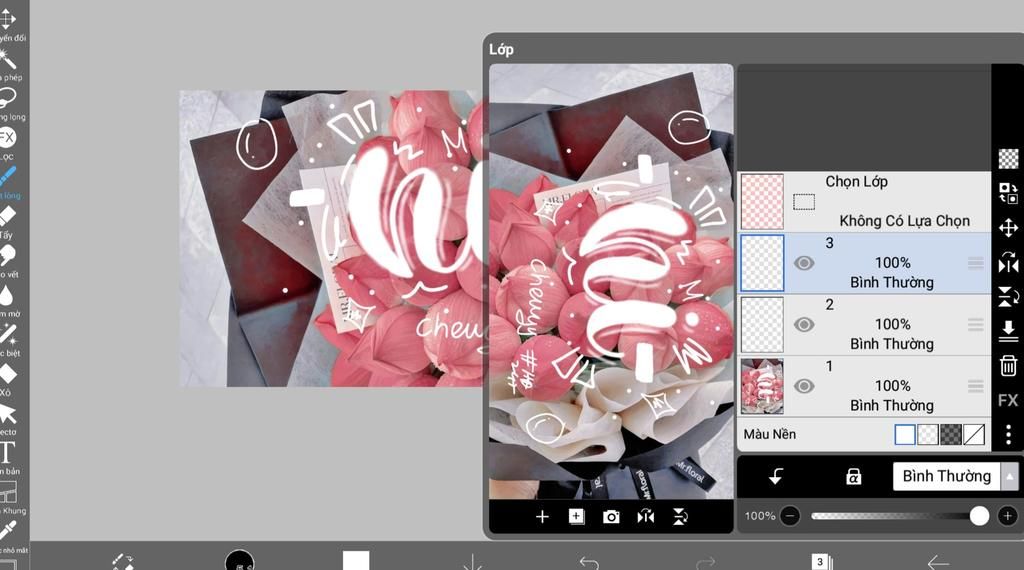Open the FX Filter tool in left toolbar
The image size is (1024, 570).
click(x=7, y=138)
